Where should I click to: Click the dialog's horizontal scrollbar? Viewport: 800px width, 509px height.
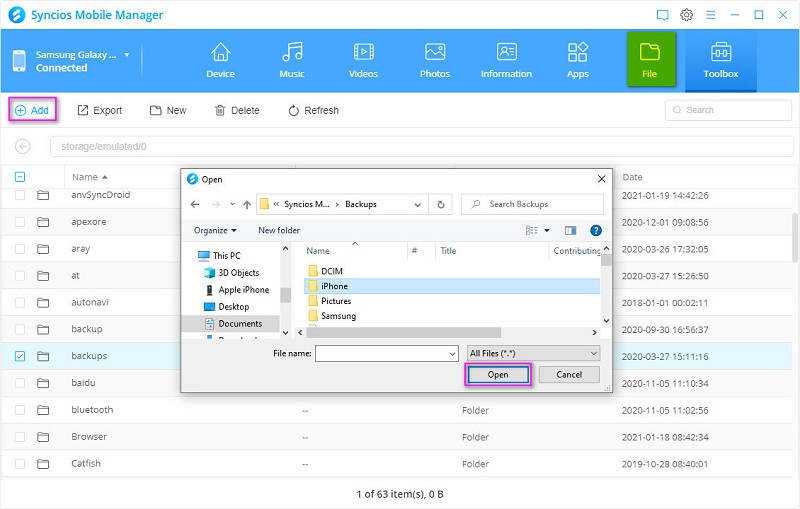[x=404, y=333]
